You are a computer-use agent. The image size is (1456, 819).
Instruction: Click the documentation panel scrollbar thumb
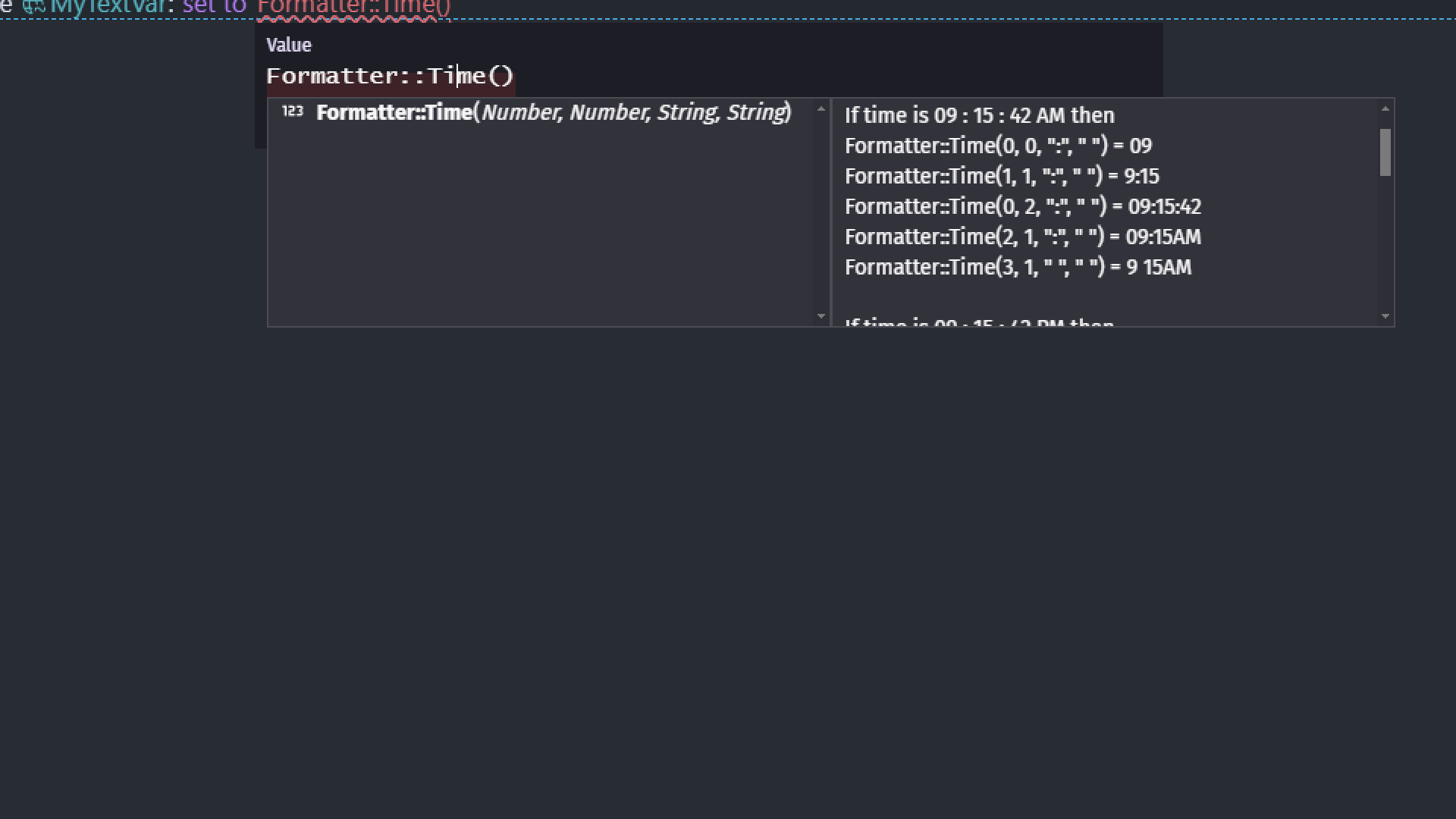1385,152
